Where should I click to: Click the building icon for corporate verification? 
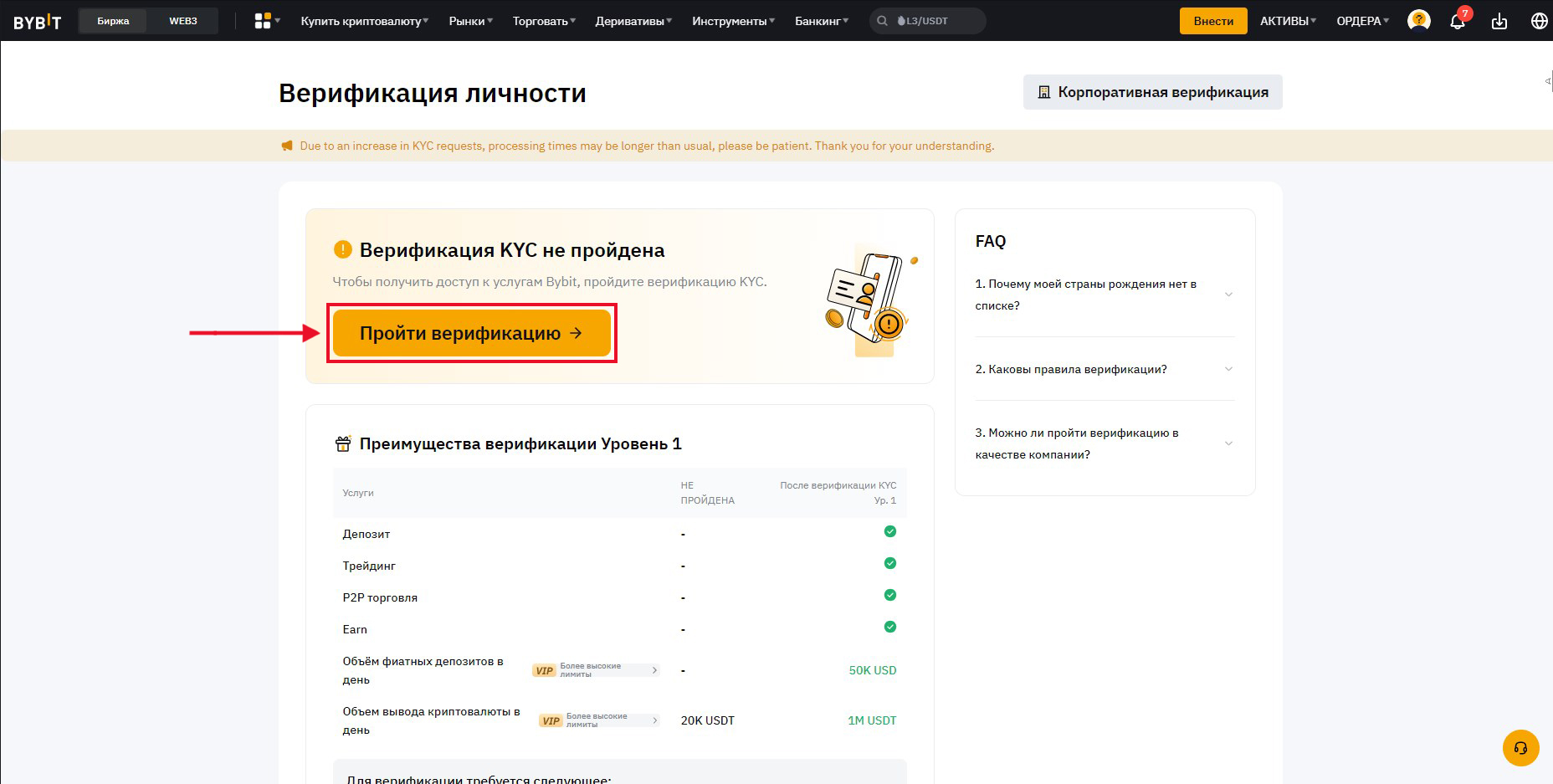pyautogui.click(x=1043, y=92)
